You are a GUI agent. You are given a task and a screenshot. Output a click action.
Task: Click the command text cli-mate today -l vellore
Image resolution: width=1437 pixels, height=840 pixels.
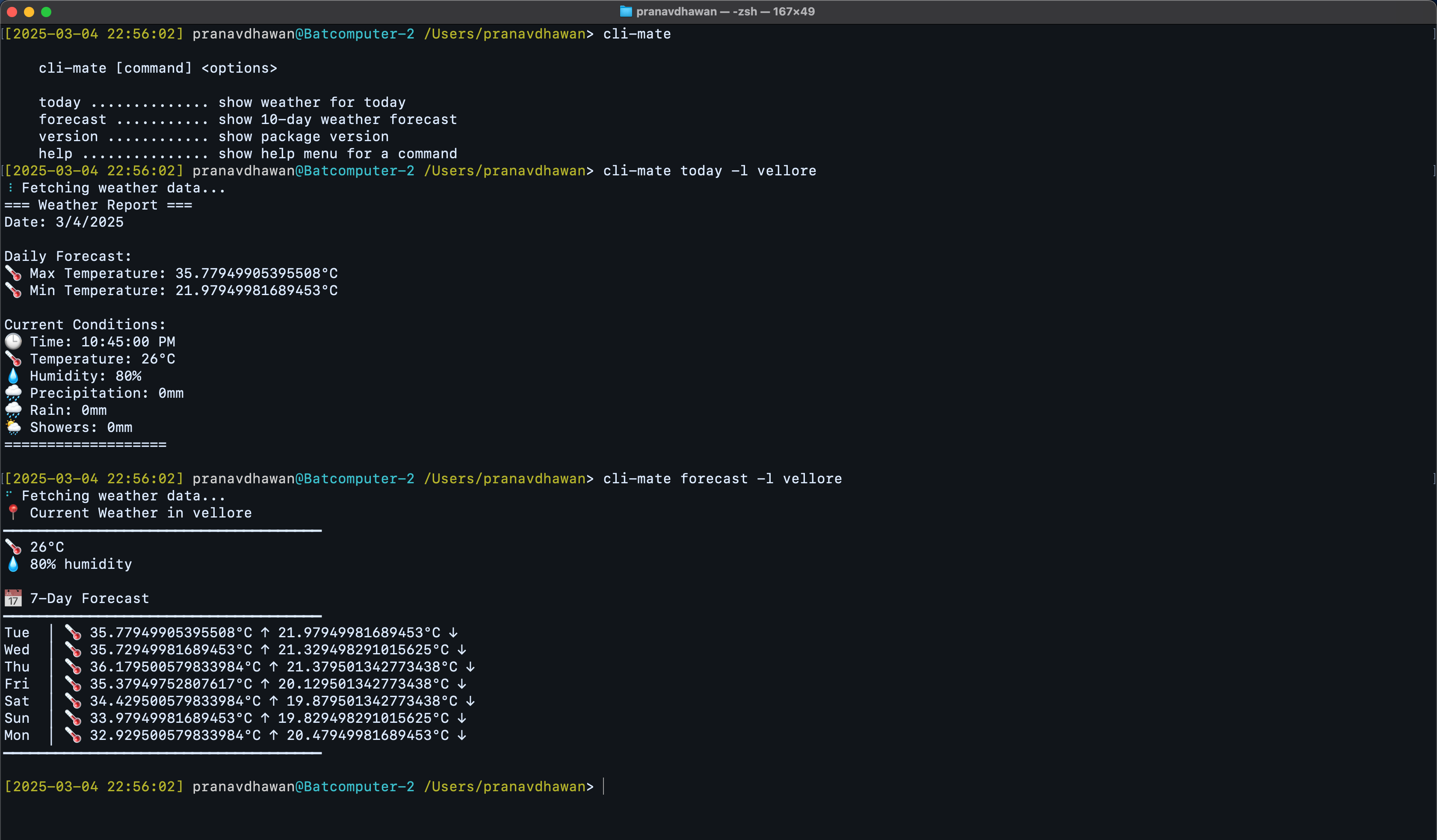(710, 171)
